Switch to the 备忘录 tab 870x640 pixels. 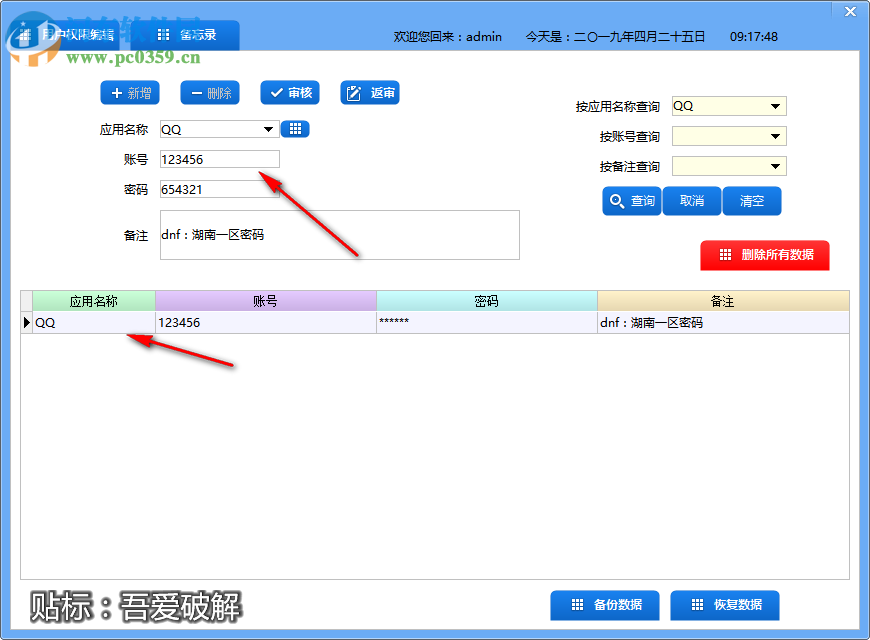point(197,33)
